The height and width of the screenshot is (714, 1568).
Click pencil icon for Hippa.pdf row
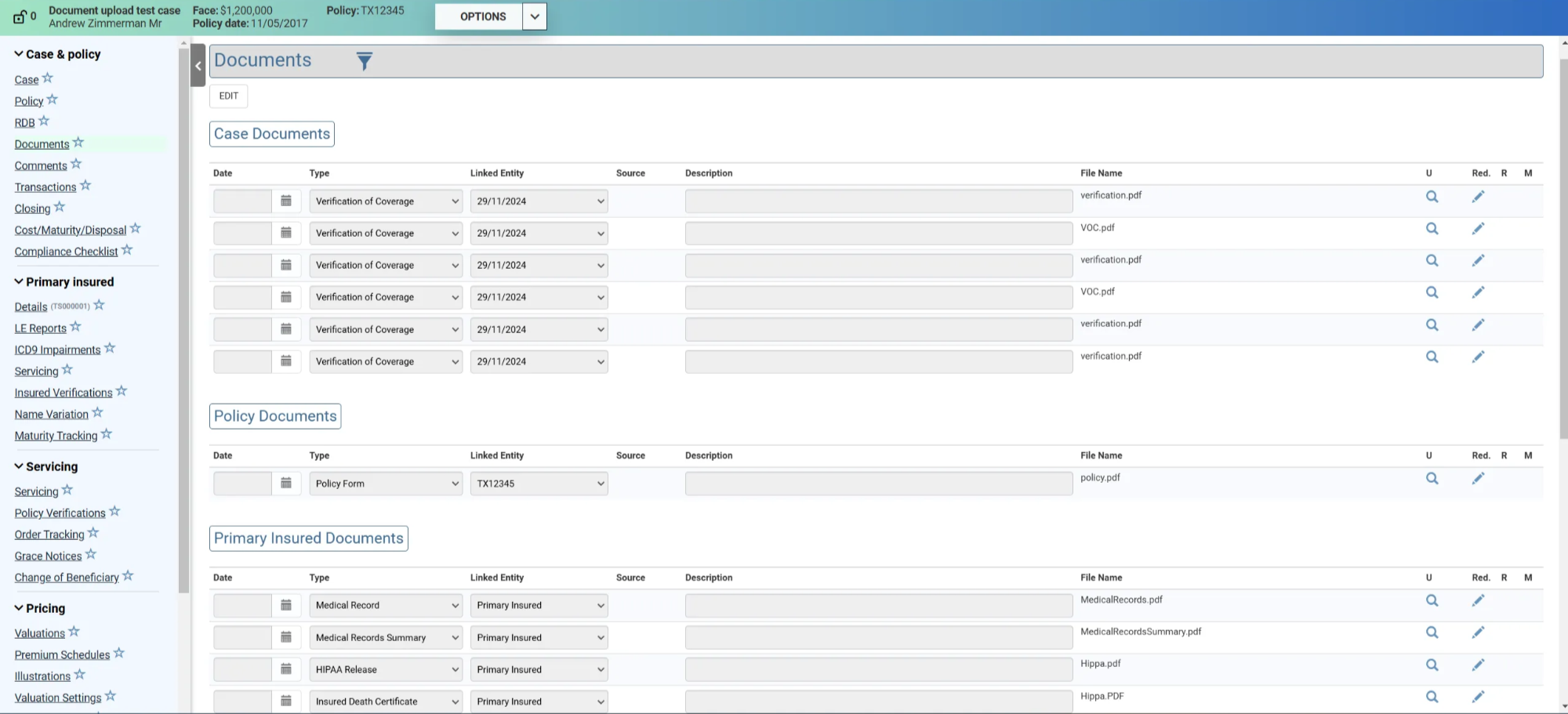[1478, 665]
